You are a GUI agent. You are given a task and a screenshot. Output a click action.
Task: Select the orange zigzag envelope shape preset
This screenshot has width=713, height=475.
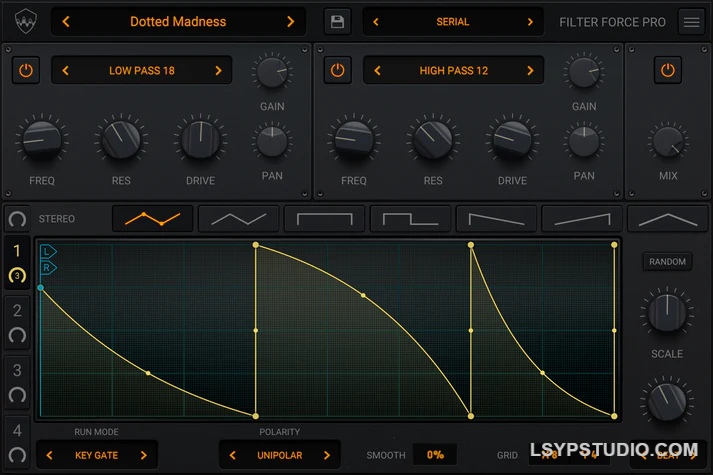[x=153, y=219]
